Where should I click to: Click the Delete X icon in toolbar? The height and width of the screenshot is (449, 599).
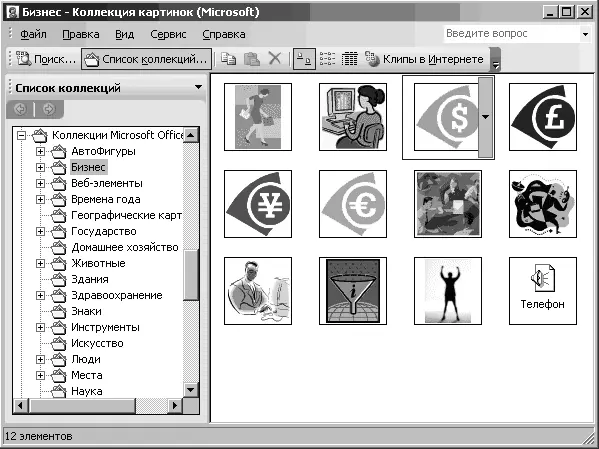tap(275, 59)
